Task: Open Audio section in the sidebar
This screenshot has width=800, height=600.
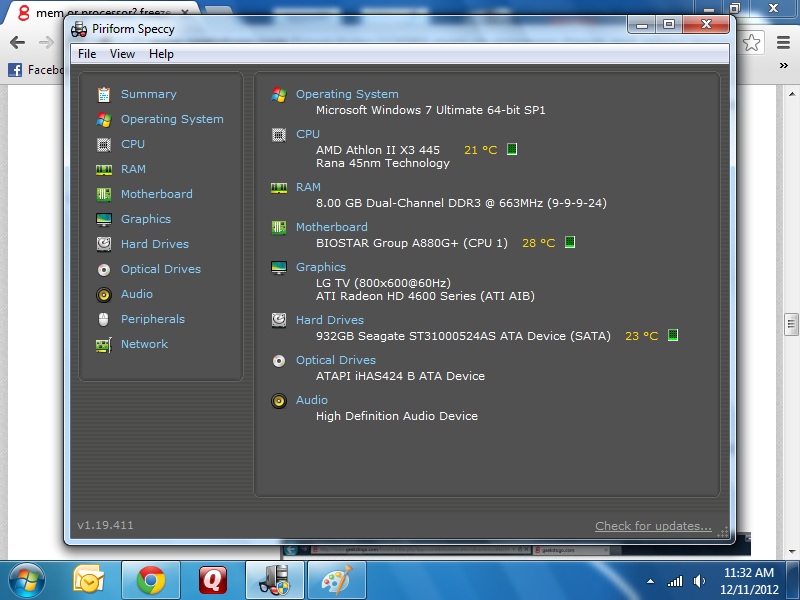Action: (137, 294)
